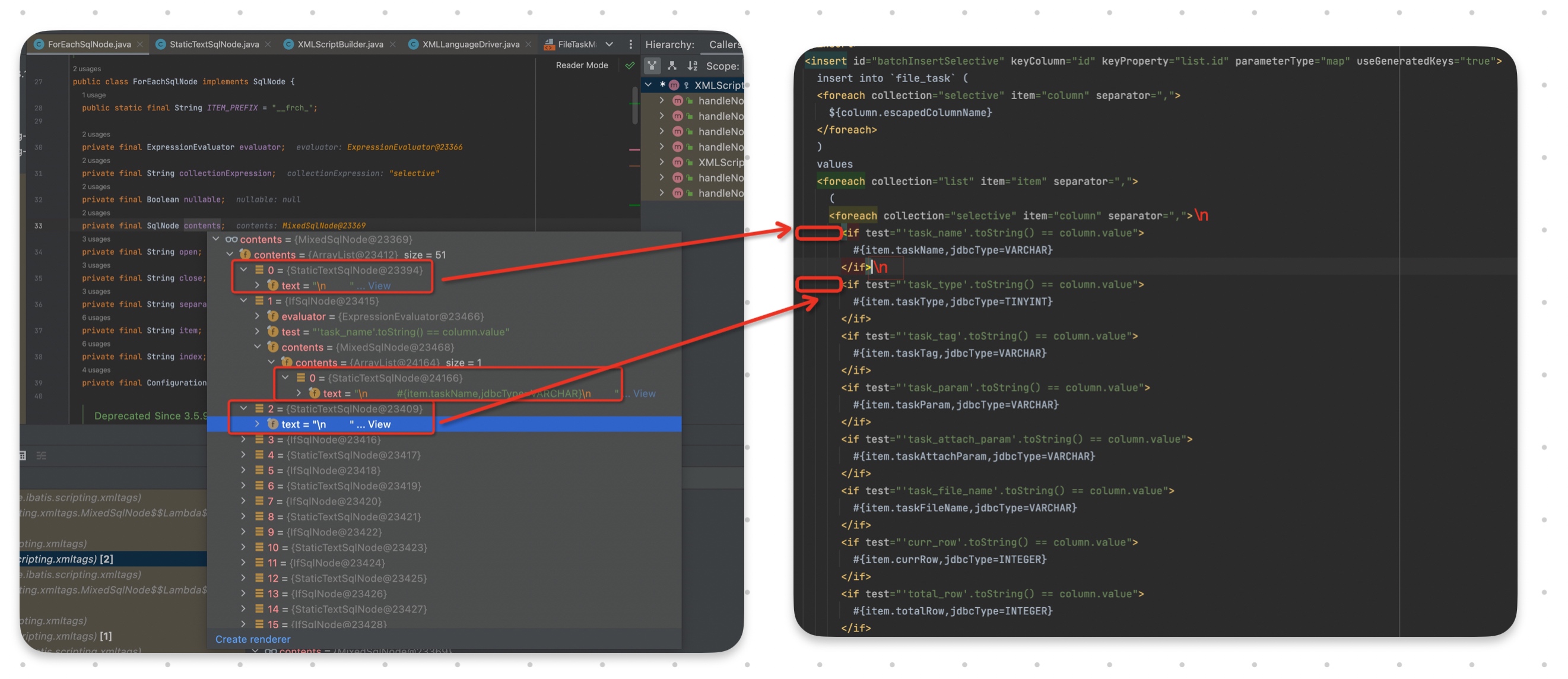1568x679 pixels.
Task: Open View link for the taskName text value
Action: pos(644,394)
